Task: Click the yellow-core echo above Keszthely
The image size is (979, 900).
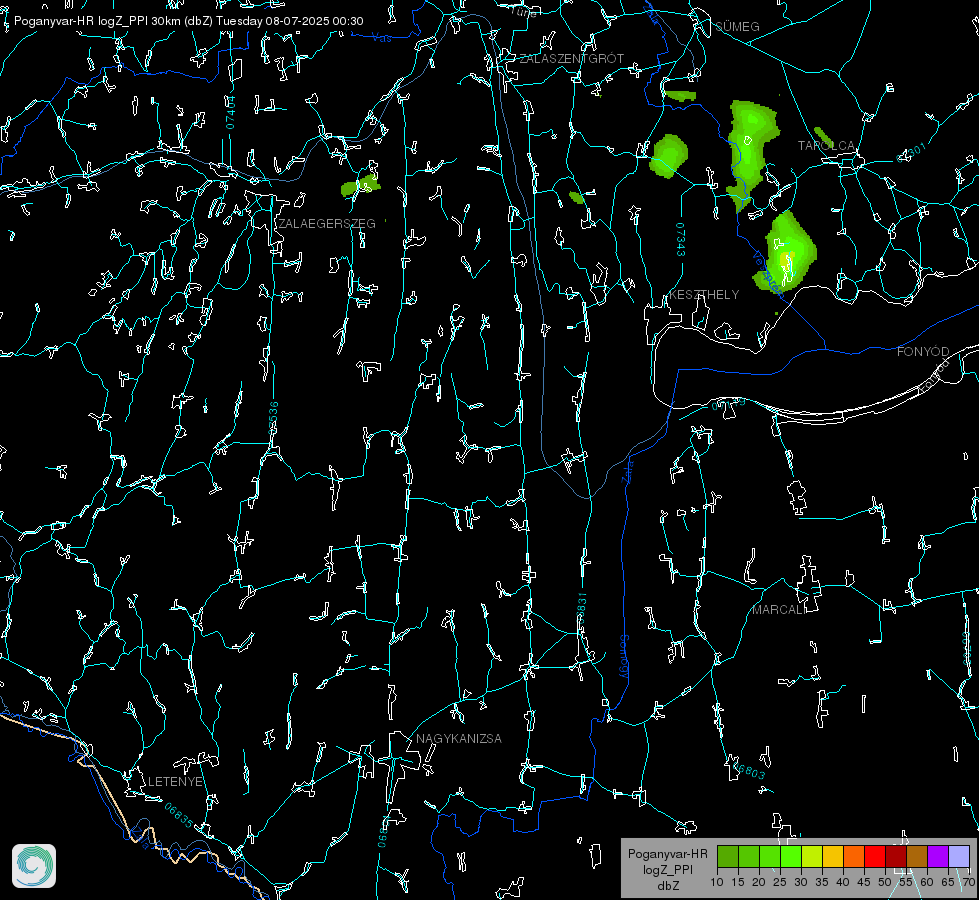Action: (784, 252)
